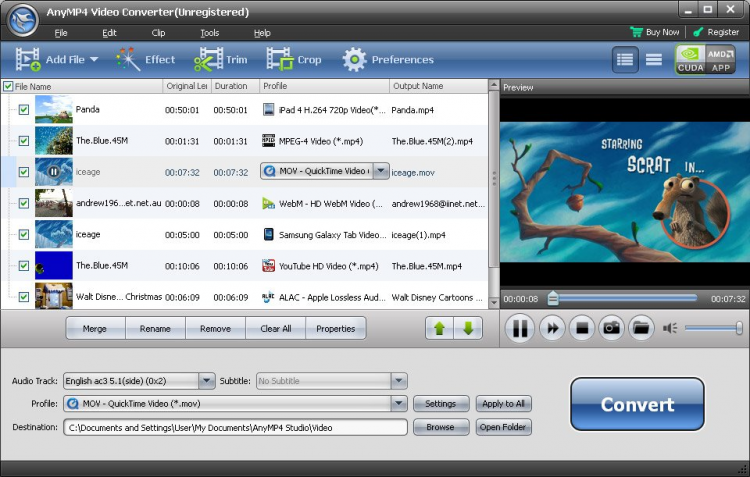This screenshot has width=750, height=477.
Task: Uncheck the Panda file checkbox
Action: coord(24,110)
